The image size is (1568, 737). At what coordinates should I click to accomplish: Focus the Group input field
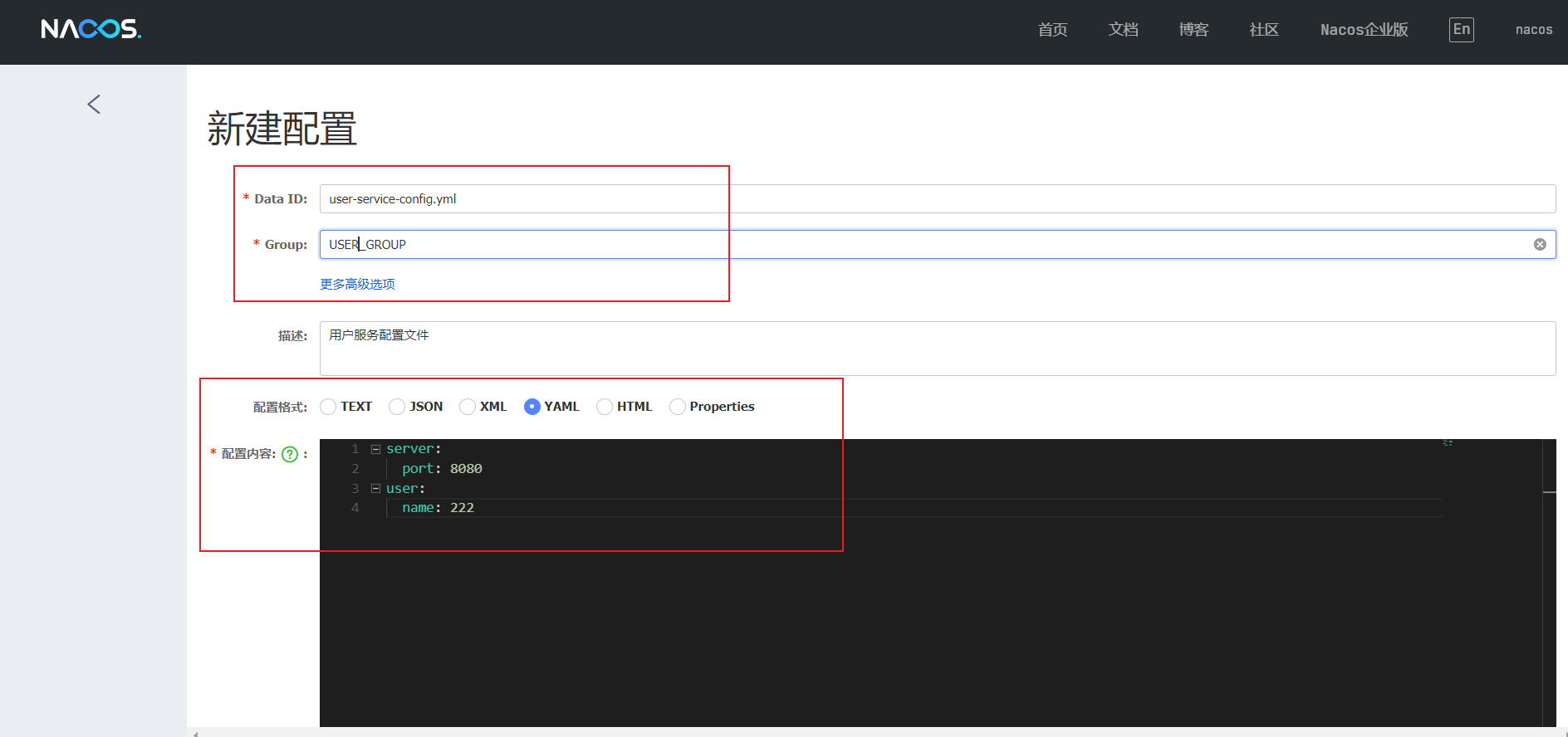[x=938, y=244]
